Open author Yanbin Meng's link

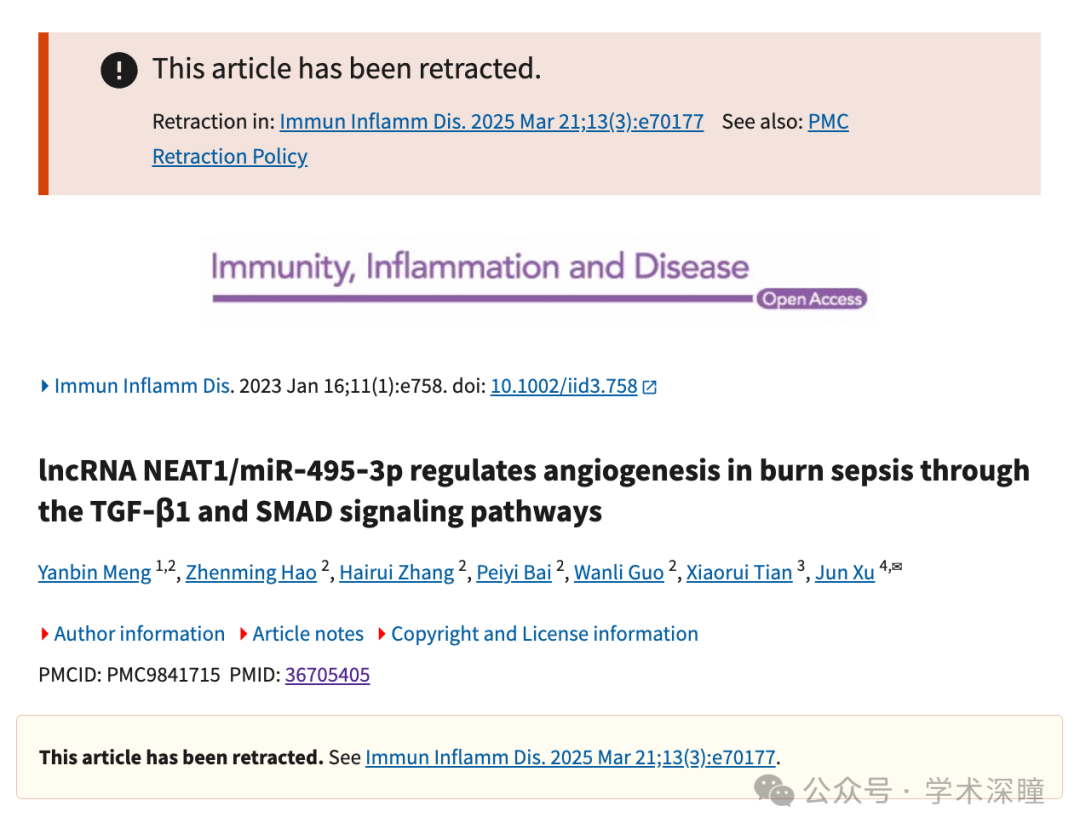pos(94,573)
